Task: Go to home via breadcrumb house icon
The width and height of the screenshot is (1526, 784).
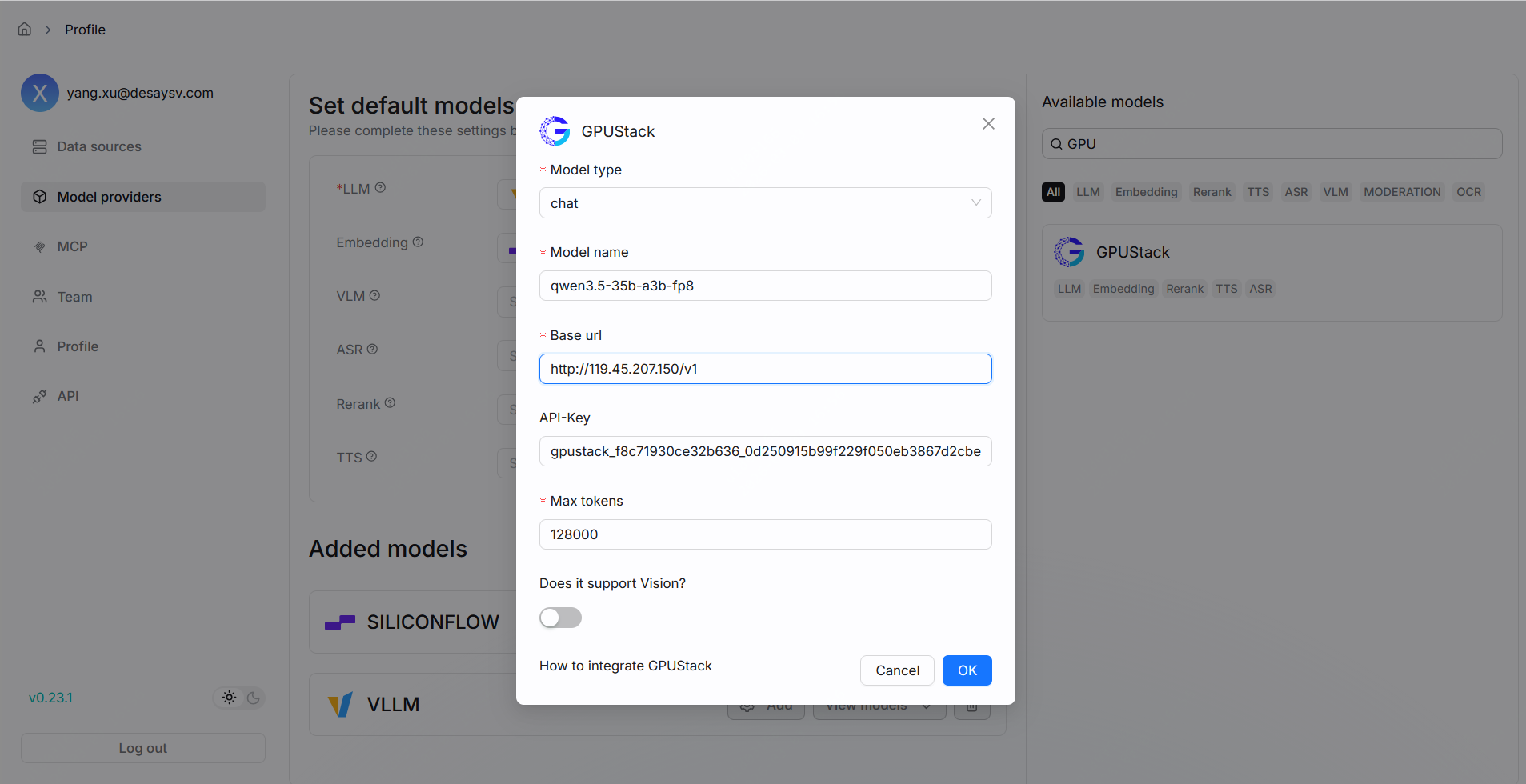Action: coord(25,30)
